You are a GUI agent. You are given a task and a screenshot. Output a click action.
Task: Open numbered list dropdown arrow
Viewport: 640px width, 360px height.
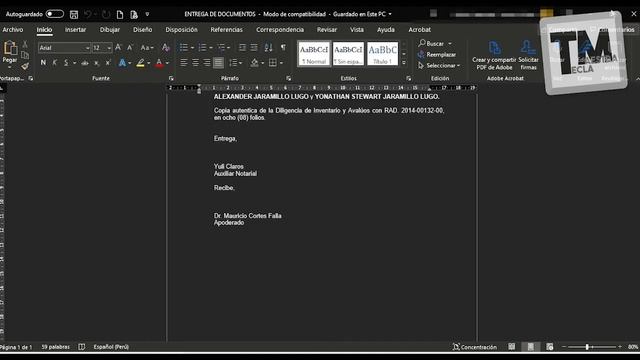(211, 48)
